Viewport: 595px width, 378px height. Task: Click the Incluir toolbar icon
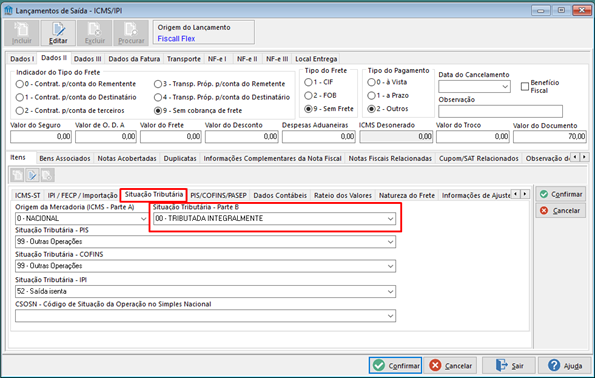22,33
